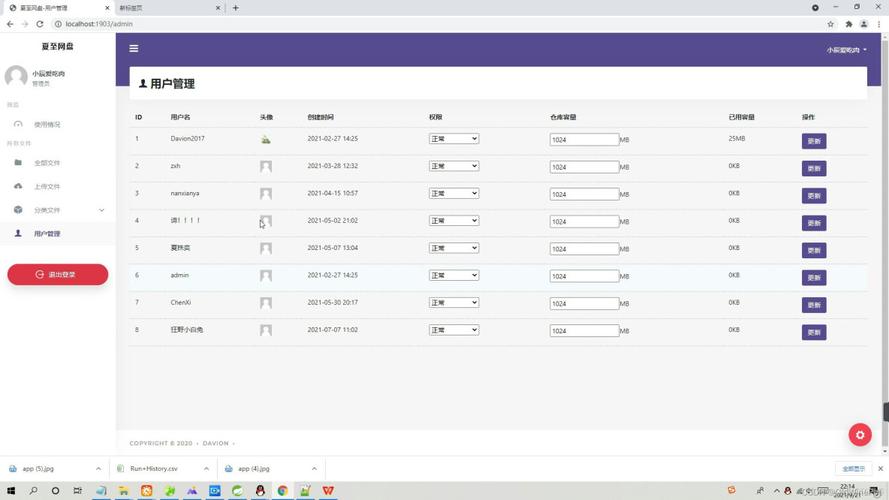The image size is (889, 500).
Task: Open browser extensions puzzle icon
Action: 849,24
